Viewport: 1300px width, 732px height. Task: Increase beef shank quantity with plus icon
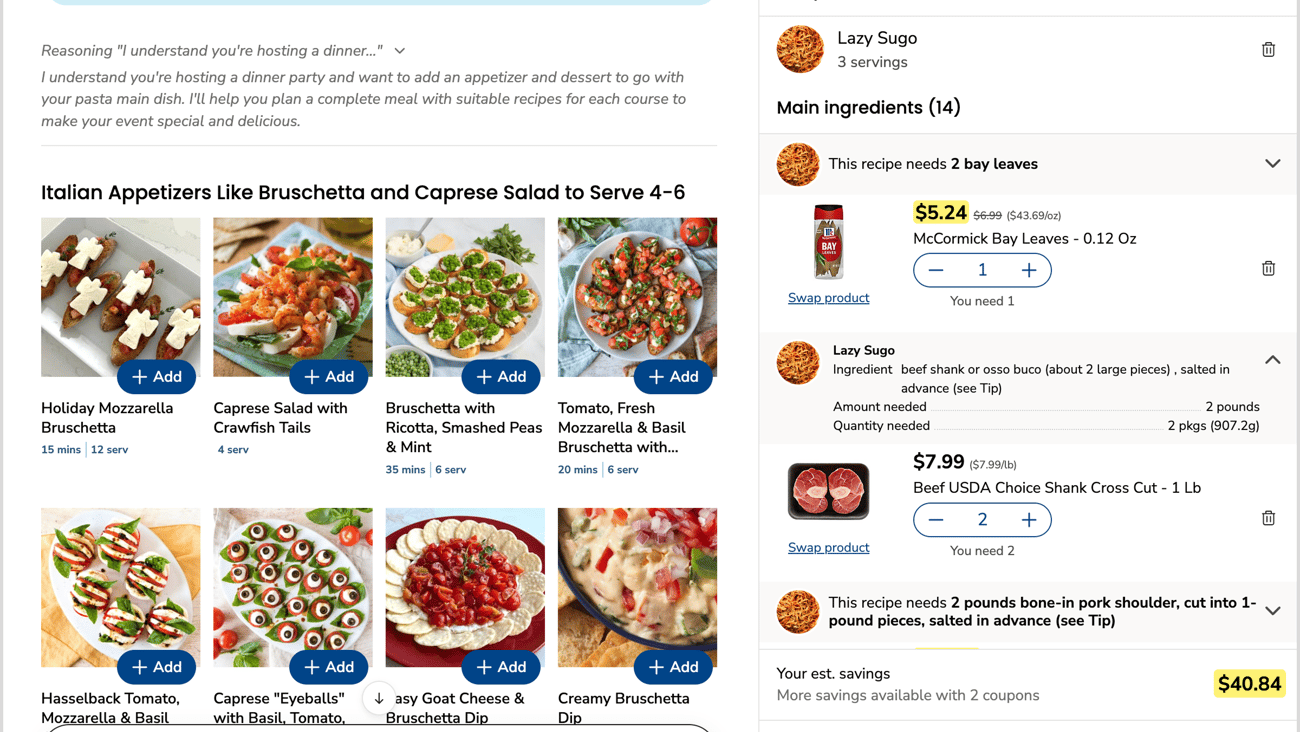click(1027, 519)
